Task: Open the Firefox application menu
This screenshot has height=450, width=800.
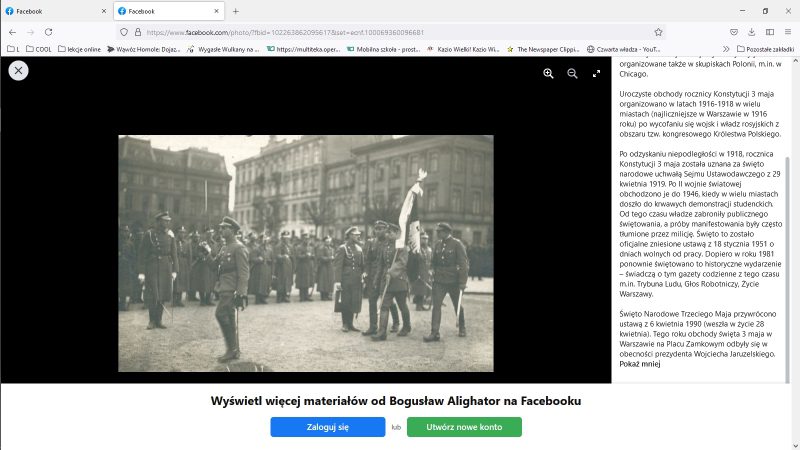Action: [790, 32]
